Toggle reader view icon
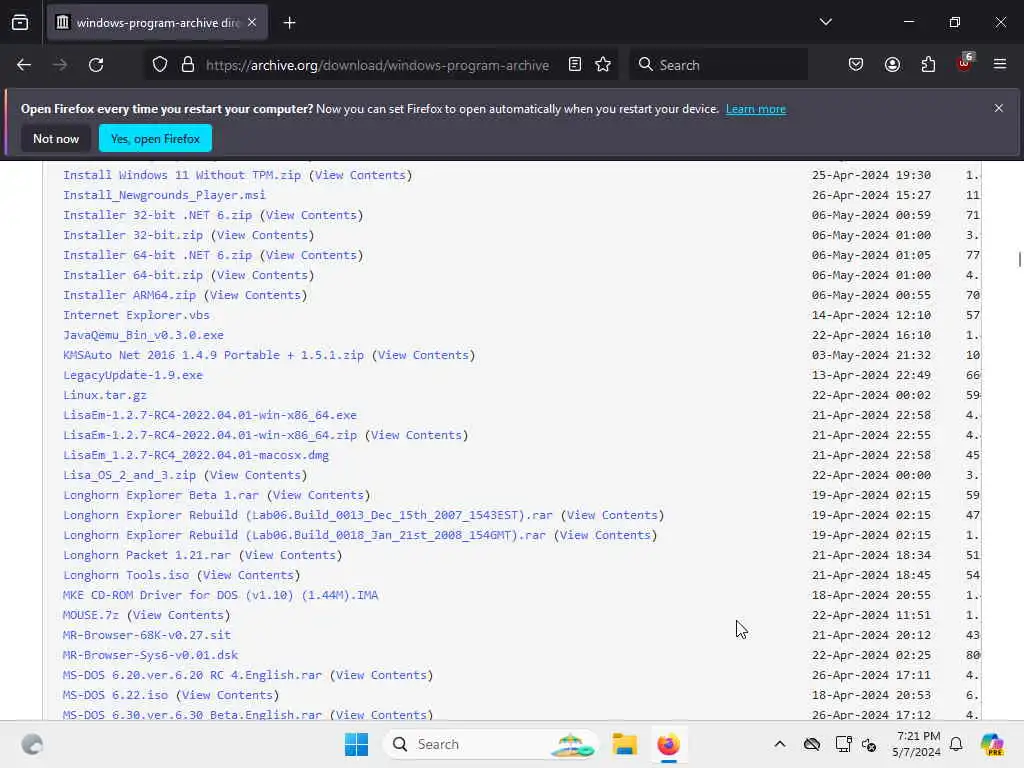Image resolution: width=1024 pixels, height=768 pixels. click(x=575, y=65)
